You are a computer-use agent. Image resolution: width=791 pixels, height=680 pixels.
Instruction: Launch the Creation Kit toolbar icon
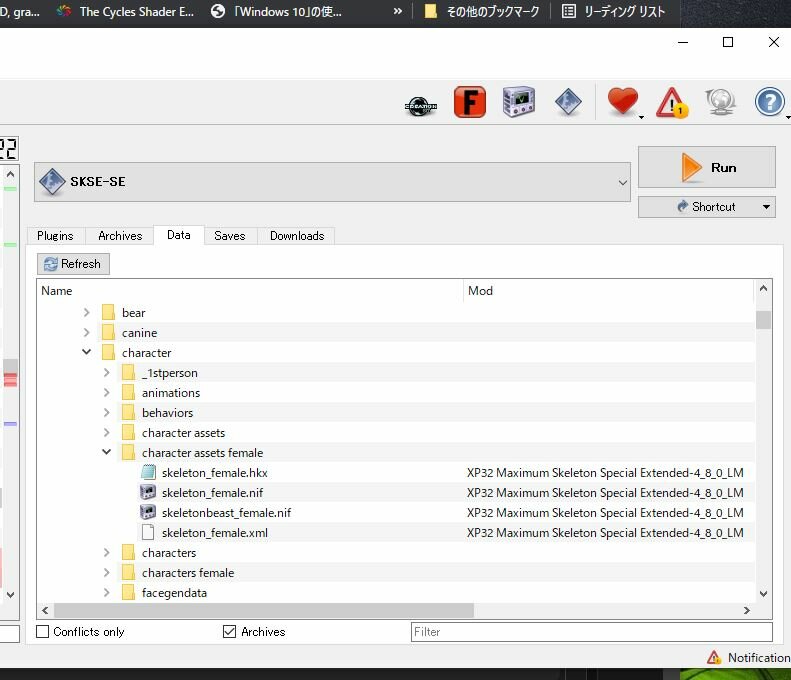(x=420, y=106)
